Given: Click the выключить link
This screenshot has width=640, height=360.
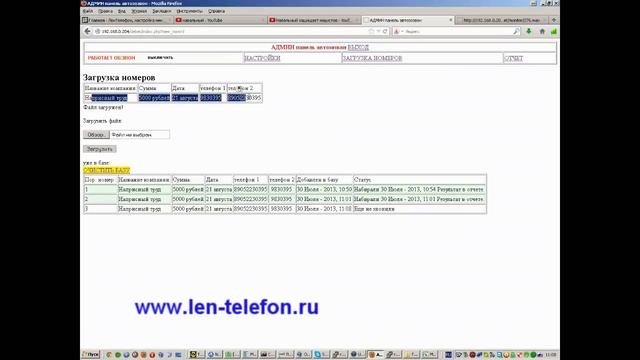Looking at the screenshot, I should tap(160, 58).
